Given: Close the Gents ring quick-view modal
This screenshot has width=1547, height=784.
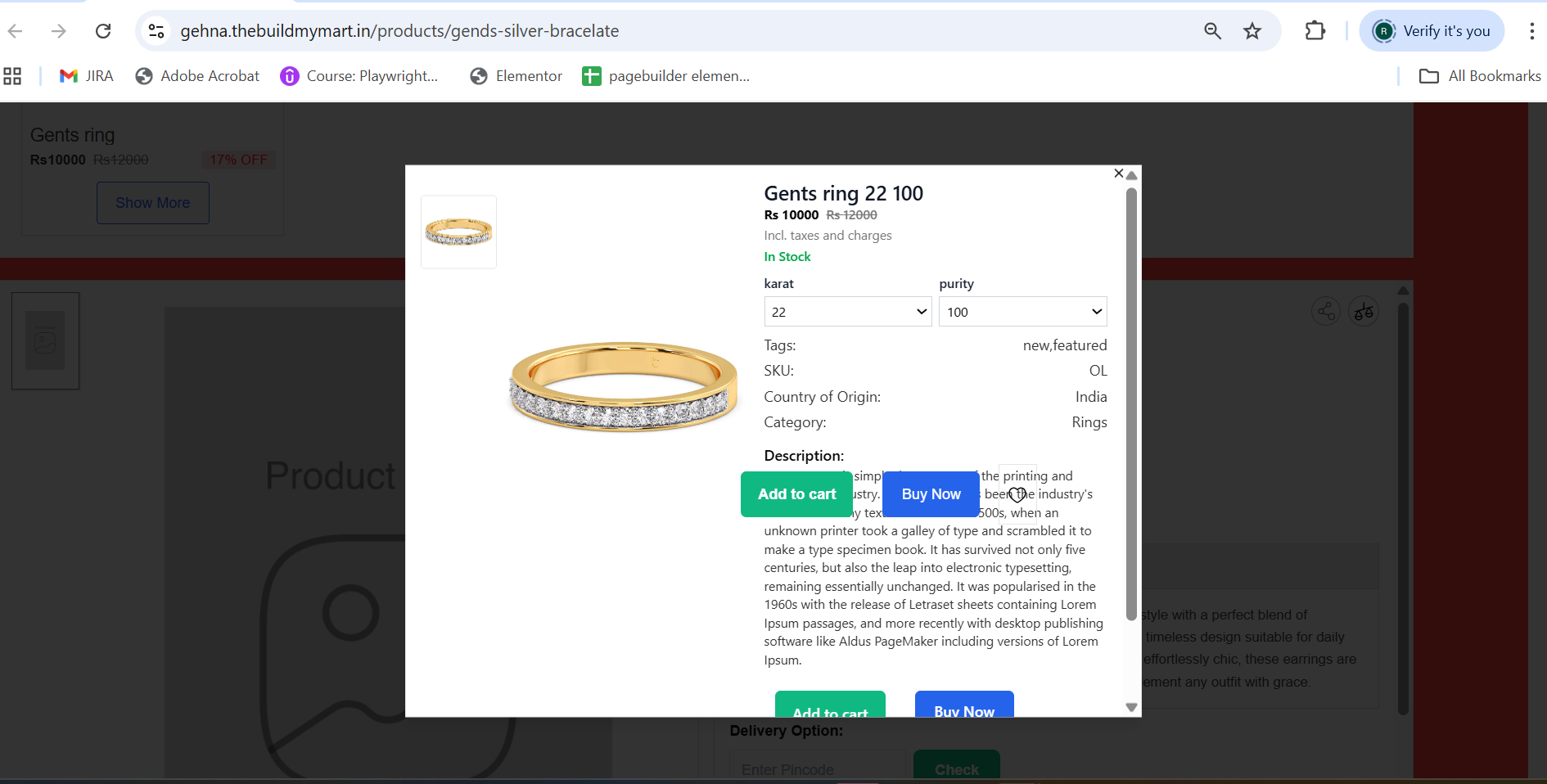Looking at the screenshot, I should pyautogui.click(x=1119, y=173).
